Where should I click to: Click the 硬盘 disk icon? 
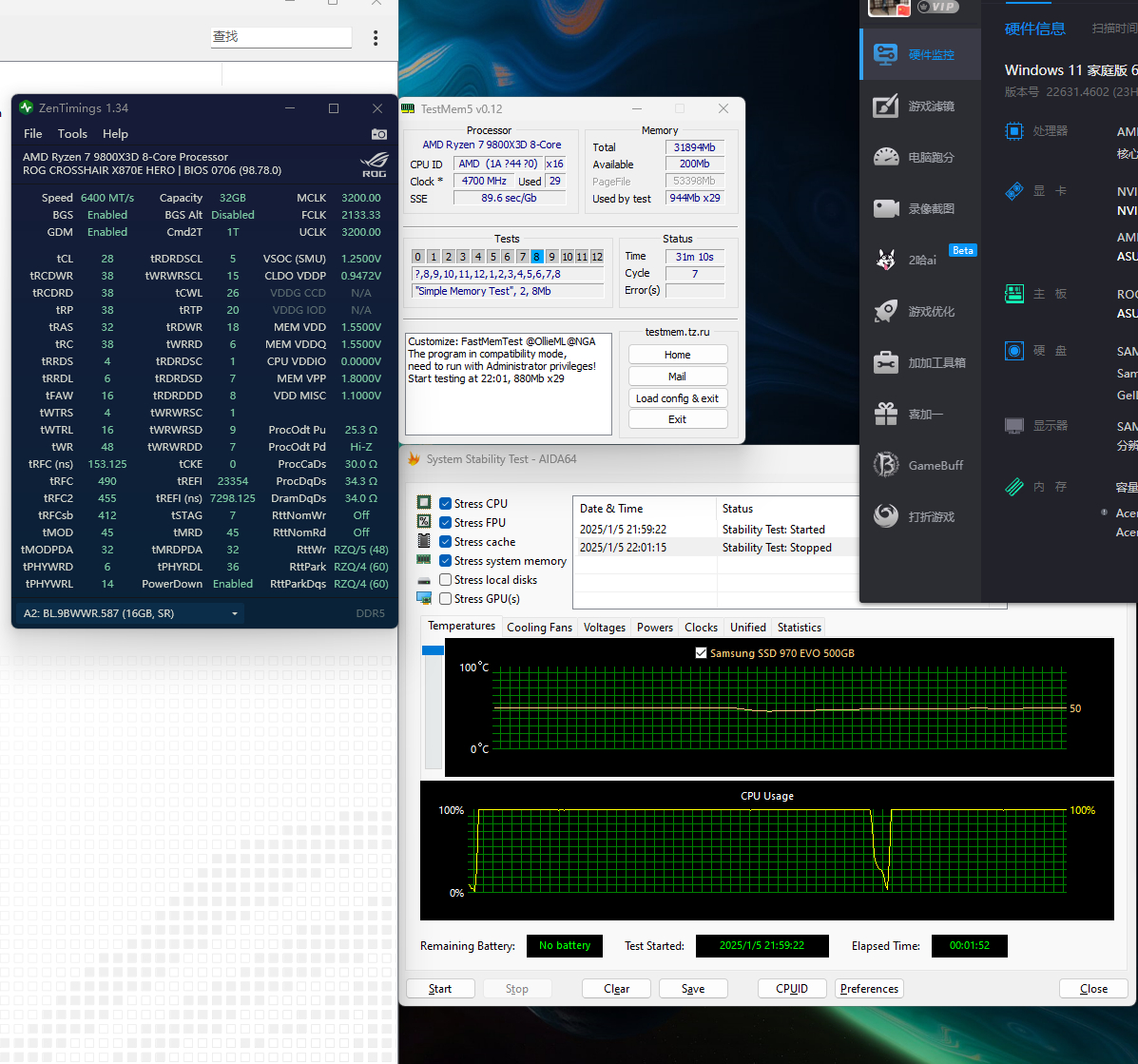click(x=1013, y=351)
